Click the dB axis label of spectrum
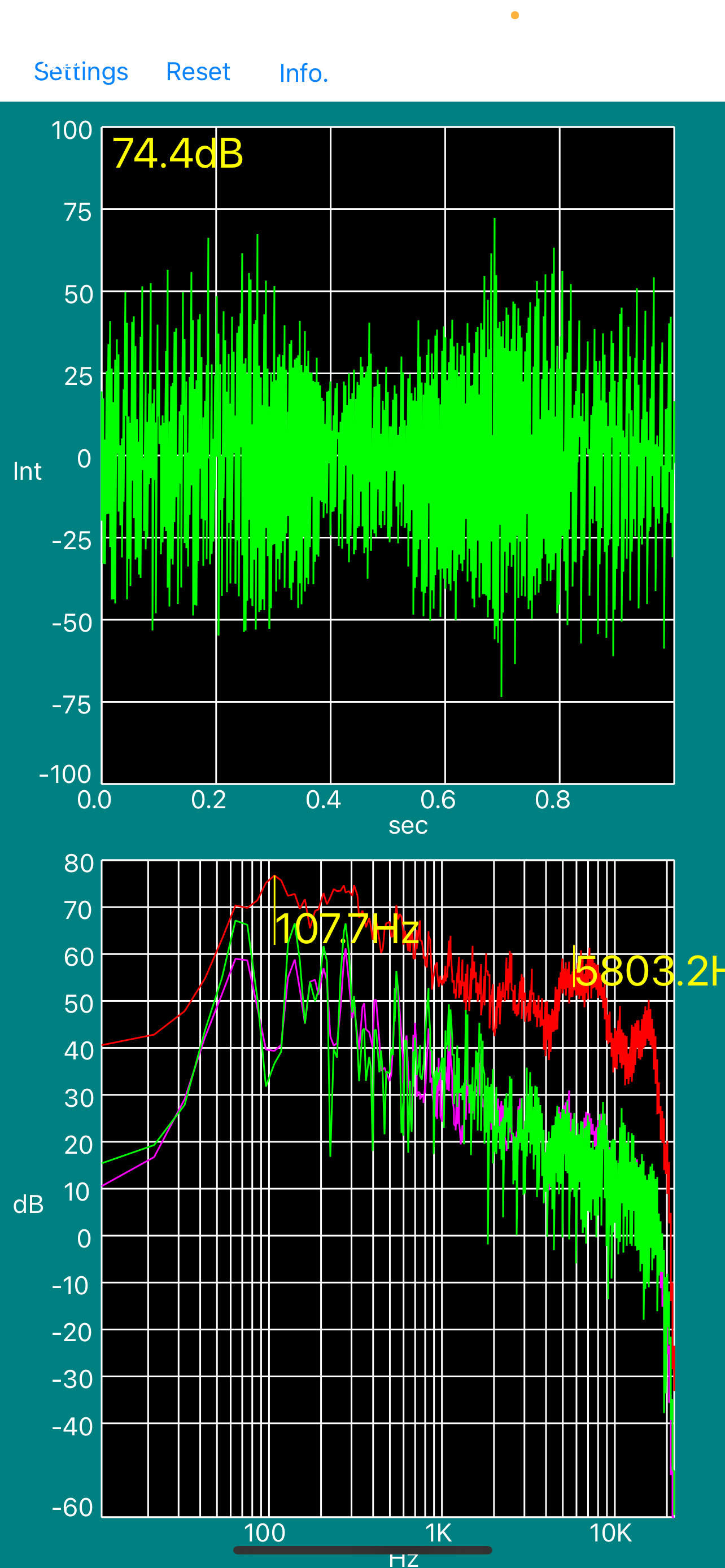The height and width of the screenshot is (1568, 725). pos(28,1205)
